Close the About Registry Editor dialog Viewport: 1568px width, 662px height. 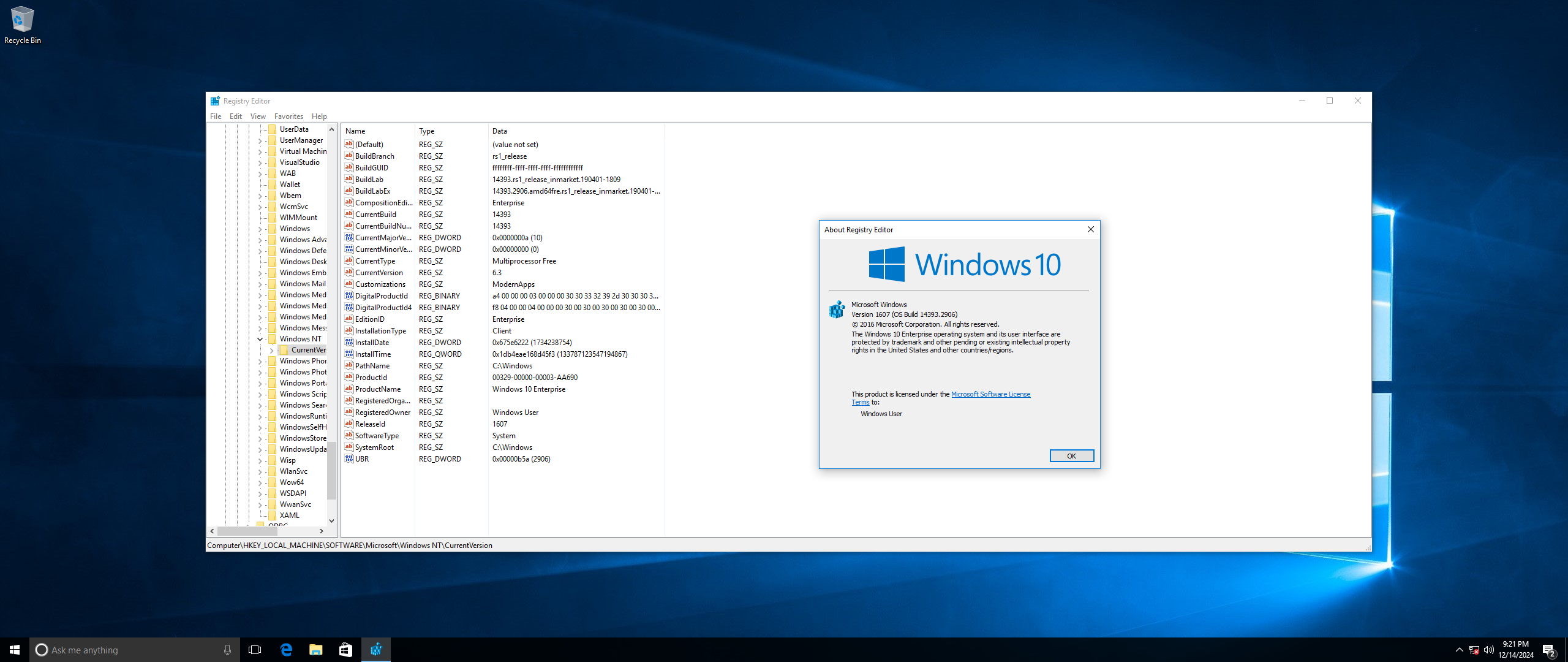(1090, 229)
